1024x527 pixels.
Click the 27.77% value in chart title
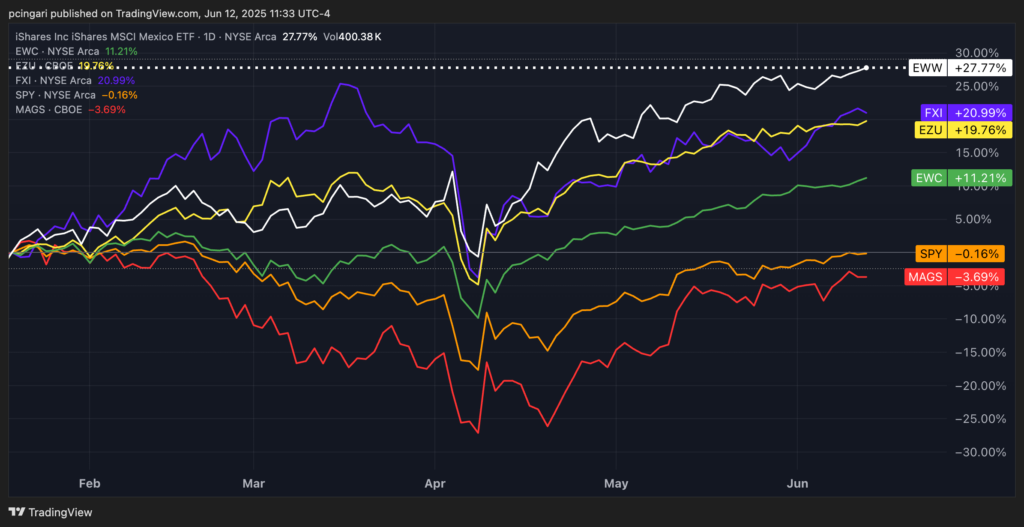300,37
